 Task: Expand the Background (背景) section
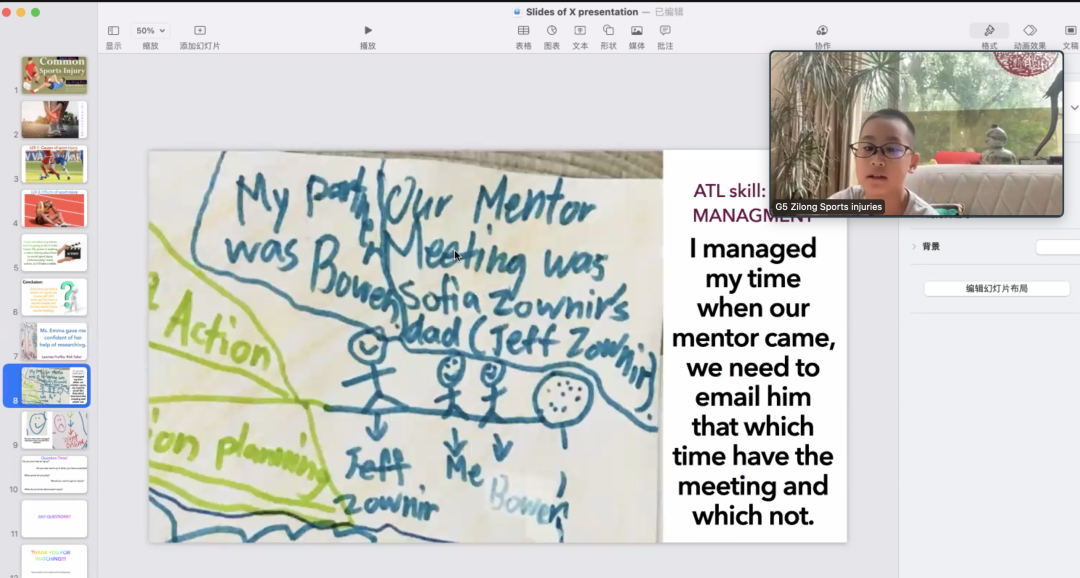pos(913,246)
